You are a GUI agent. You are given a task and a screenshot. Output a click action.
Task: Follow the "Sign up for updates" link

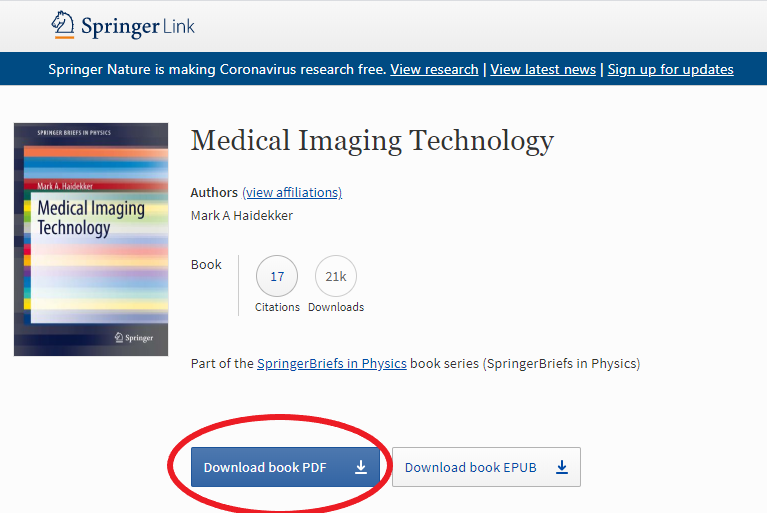(x=670, y=69)
